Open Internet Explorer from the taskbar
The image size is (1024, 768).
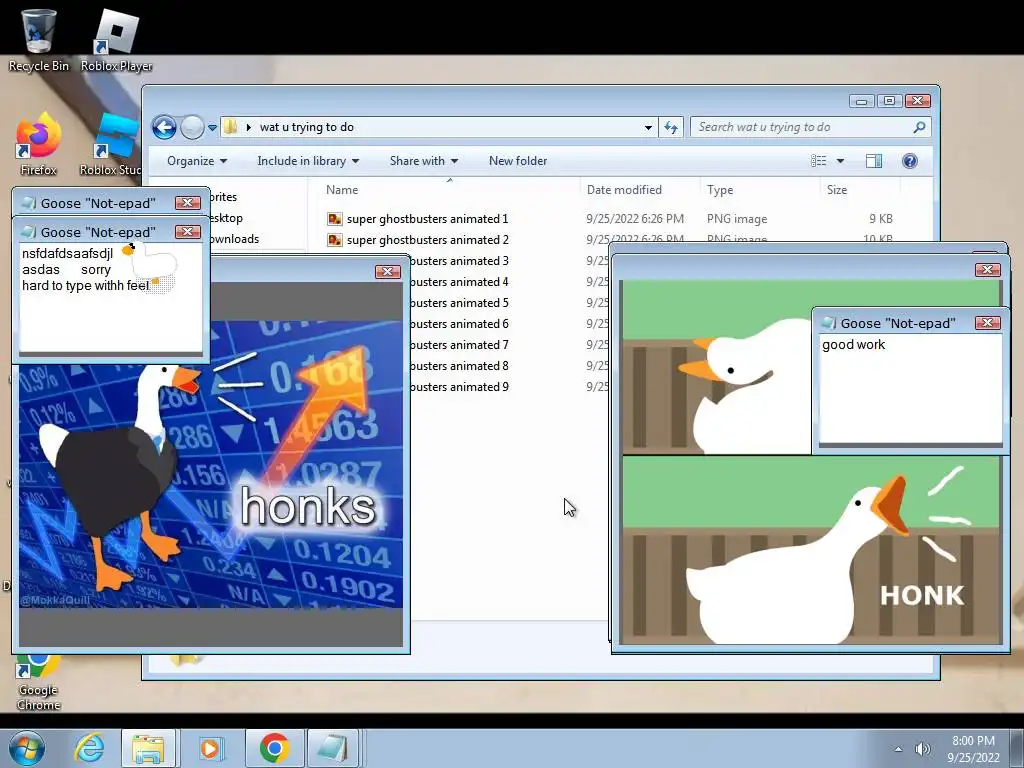89,748
